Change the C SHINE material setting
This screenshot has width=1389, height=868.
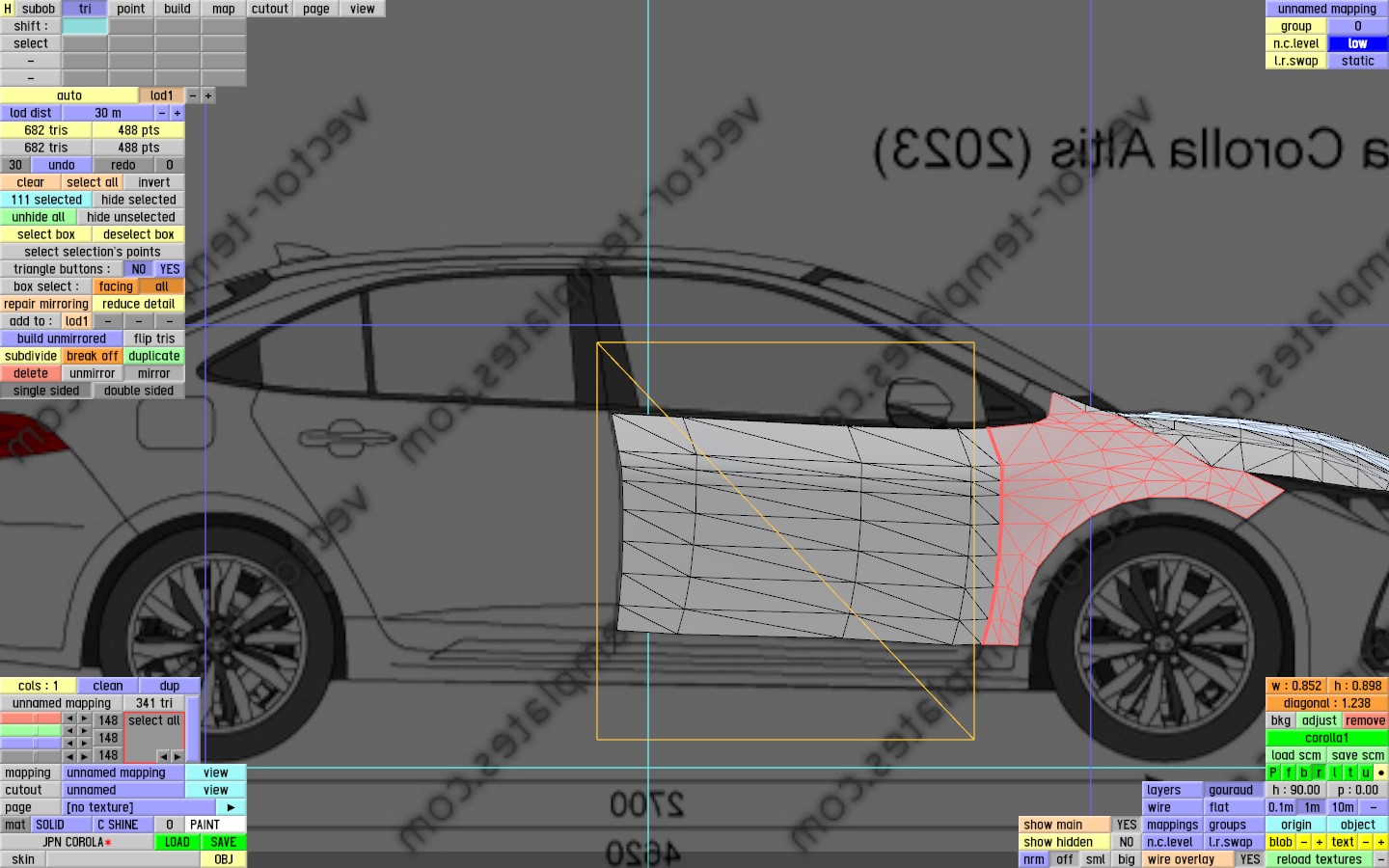123,825
